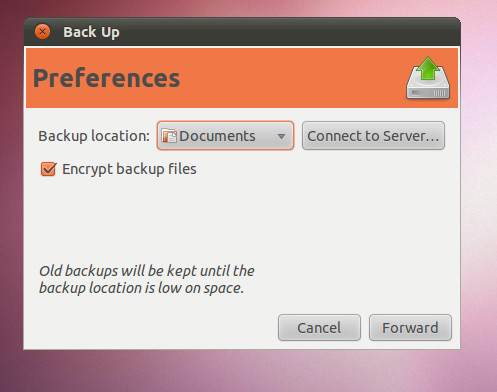Click the orange Preferences header banner
This screenshot has width=497, height=392.
pyautogui.click(x=242, y=78)
